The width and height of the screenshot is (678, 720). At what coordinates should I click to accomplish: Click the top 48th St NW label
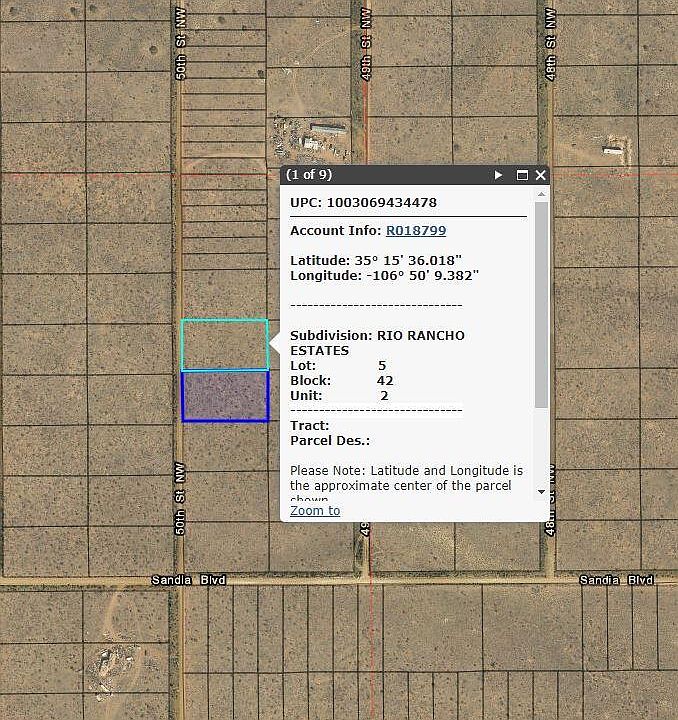click(x=550, y=44)
